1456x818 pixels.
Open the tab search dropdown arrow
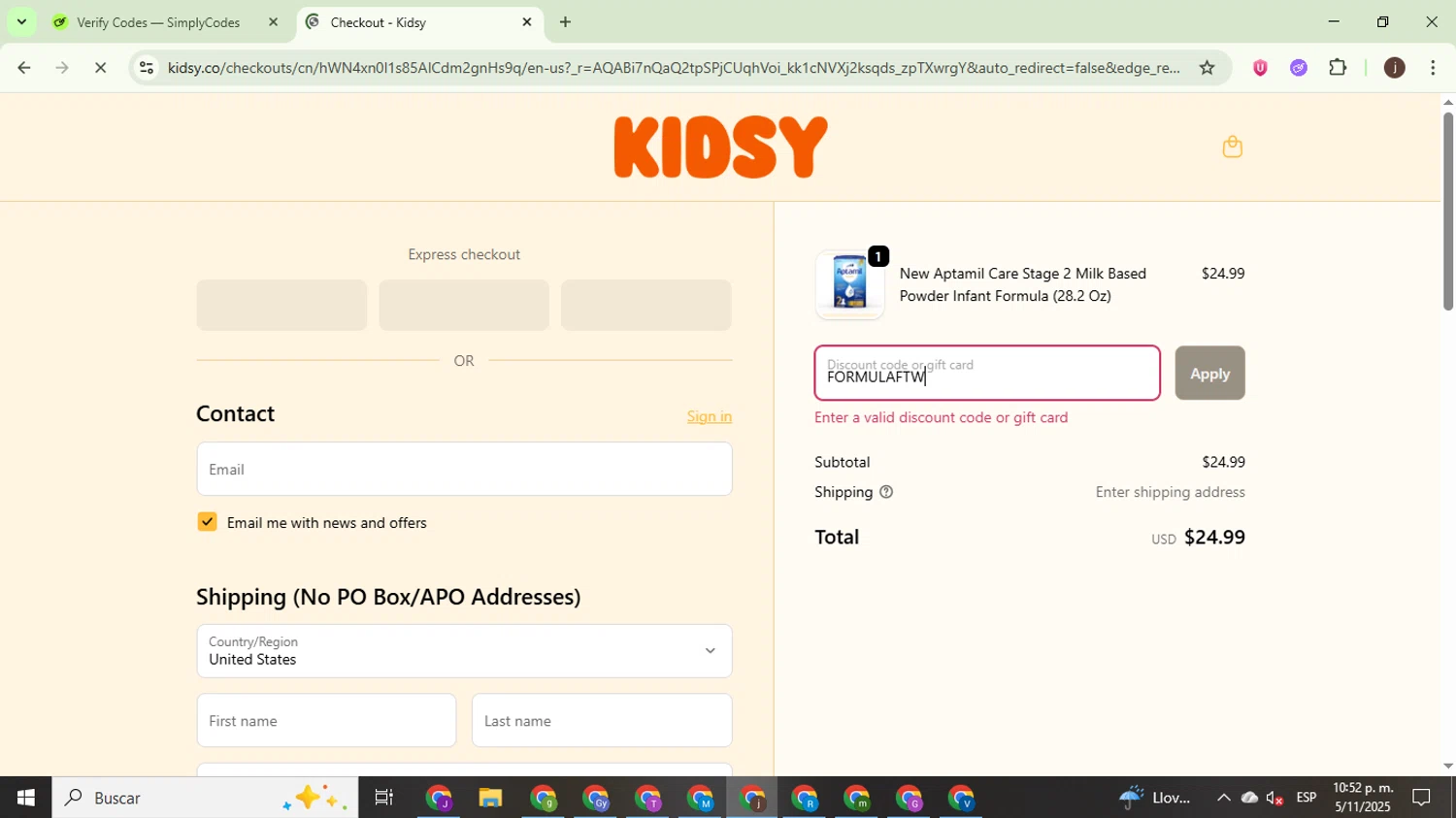(x=21, y=21)
